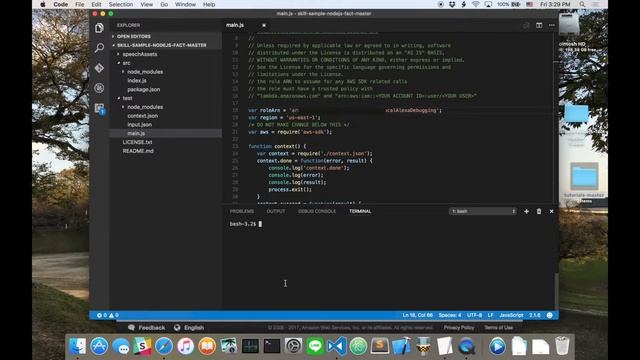
Task: Open LINE app from the Dock
Action: pos(315,346)
